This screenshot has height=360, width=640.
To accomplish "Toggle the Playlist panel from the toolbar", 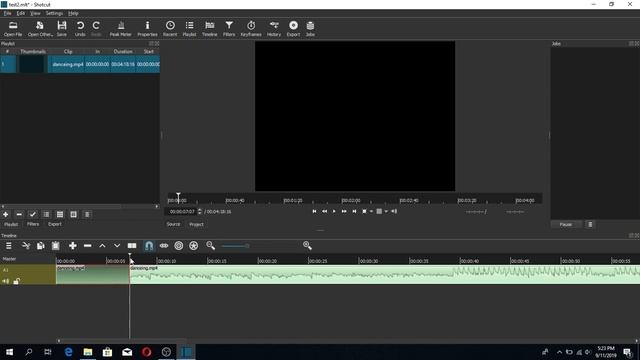I will [x=189, y=29].
